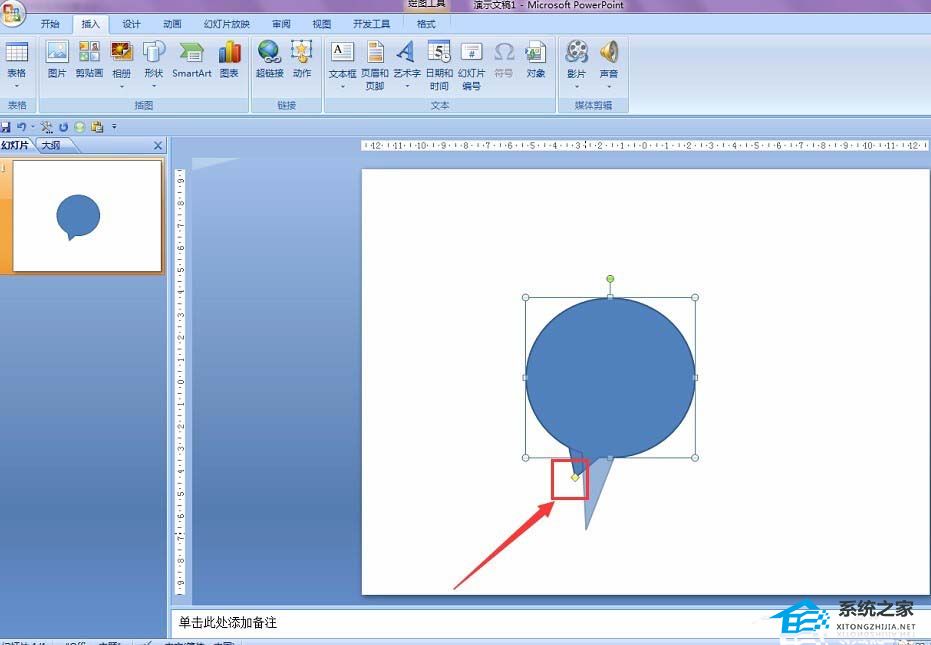Select the Insert (插入) tab
931x645 pixels.
coord(90,24)
